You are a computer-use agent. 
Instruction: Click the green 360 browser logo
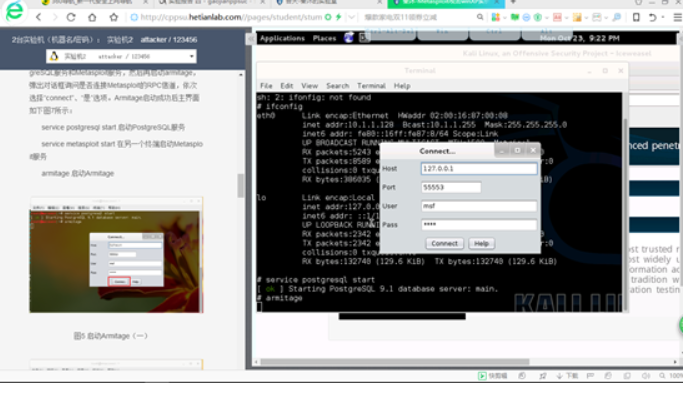pyautogui.click(x=14, y=11)
